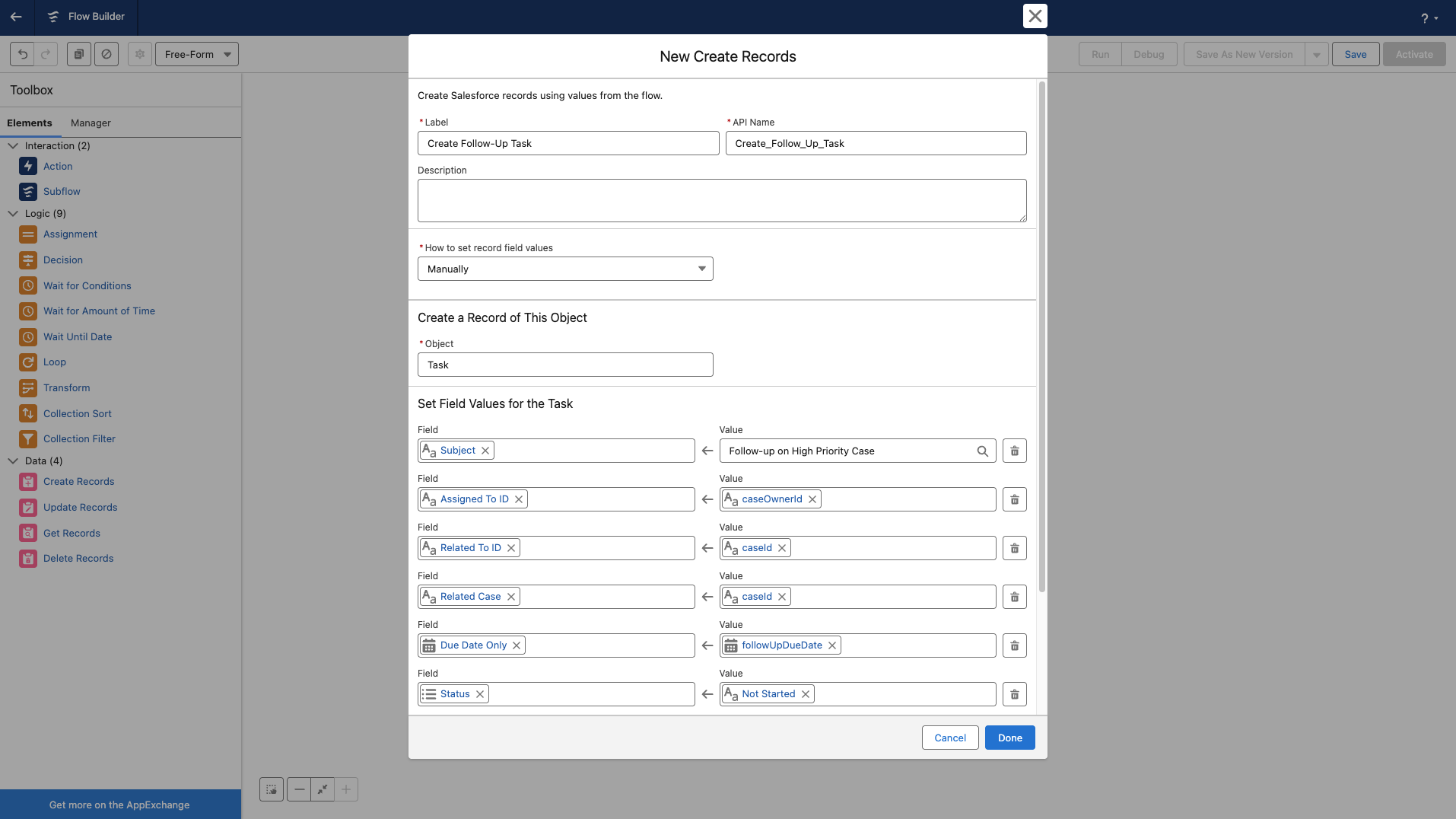
Task: Remove the Status field pill
Action: [x=480, y=694]
